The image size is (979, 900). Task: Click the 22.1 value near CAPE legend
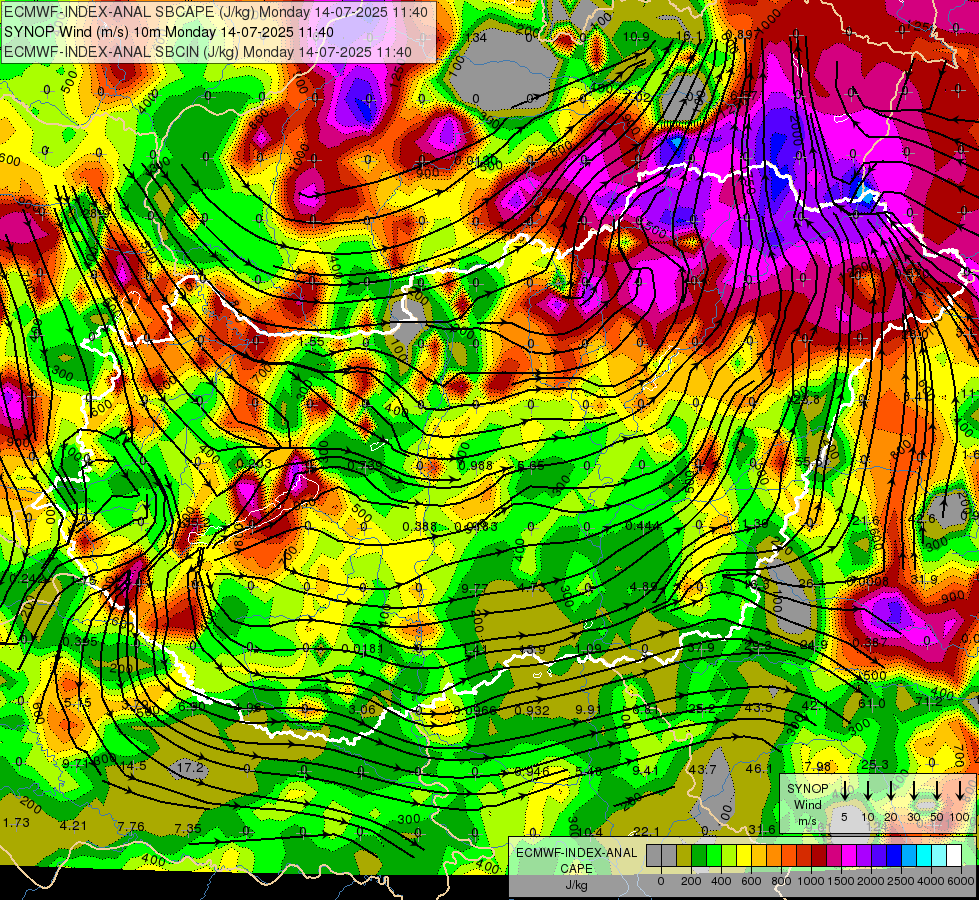(646, 831)
